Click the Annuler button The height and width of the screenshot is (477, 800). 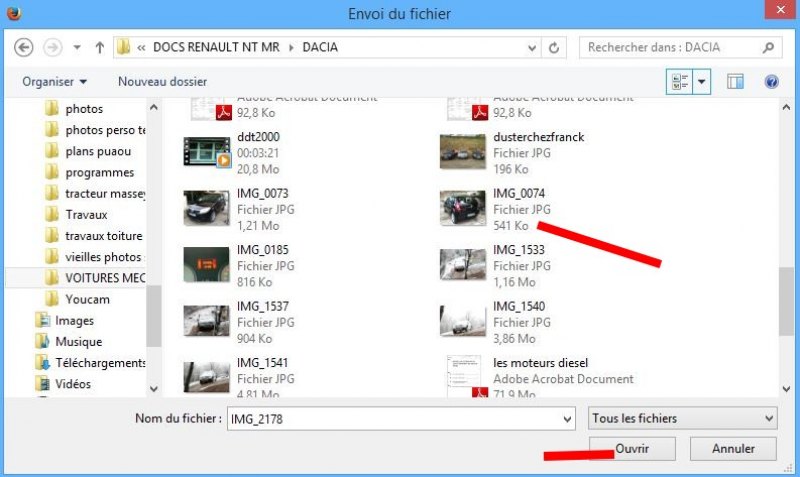[x=733, y=449]
